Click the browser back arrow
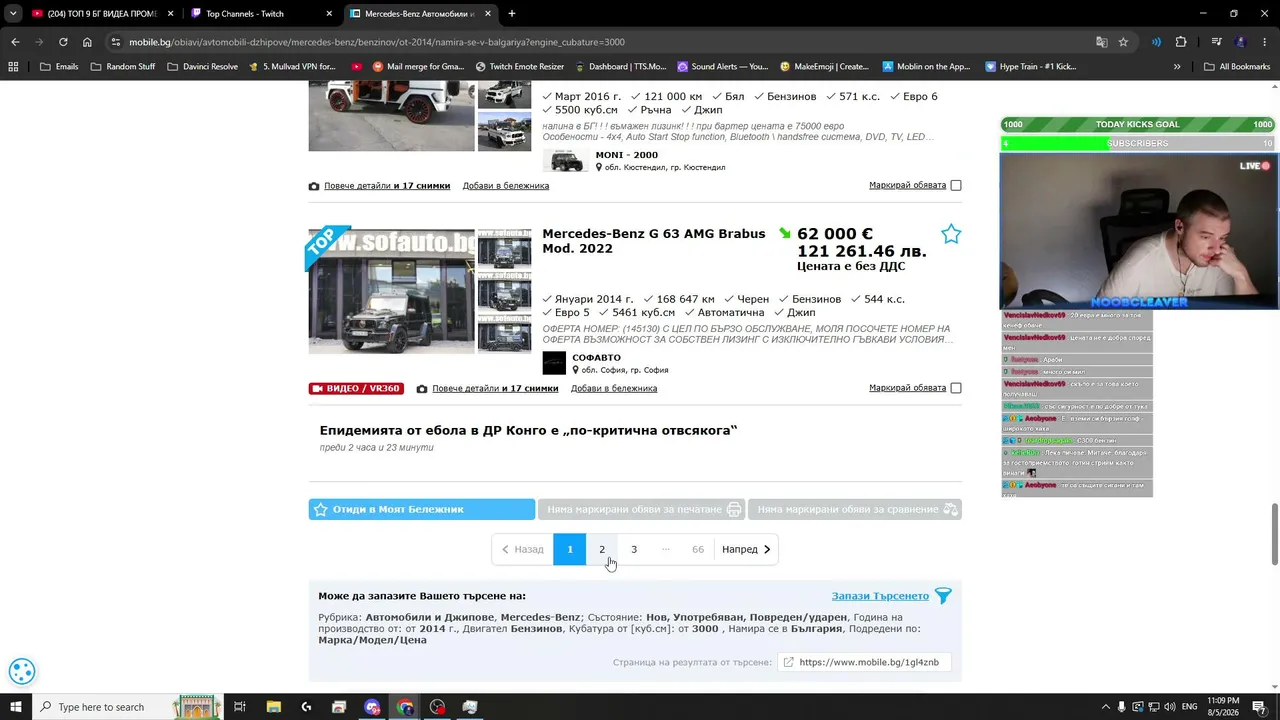This screenshot has width=1280, height=720. coord(15,42)
